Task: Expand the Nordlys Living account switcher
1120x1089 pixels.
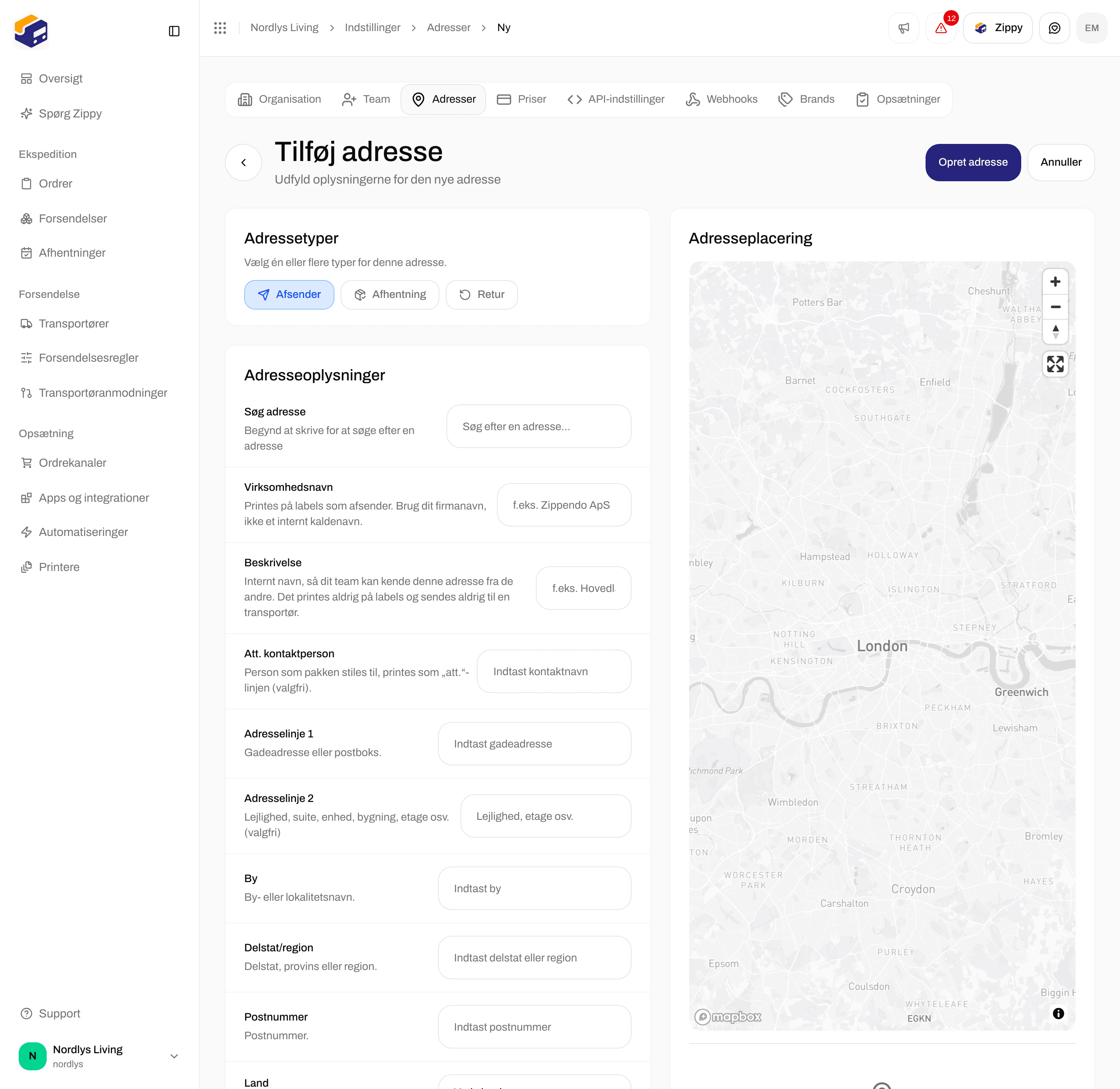Action: (100, 1056)
